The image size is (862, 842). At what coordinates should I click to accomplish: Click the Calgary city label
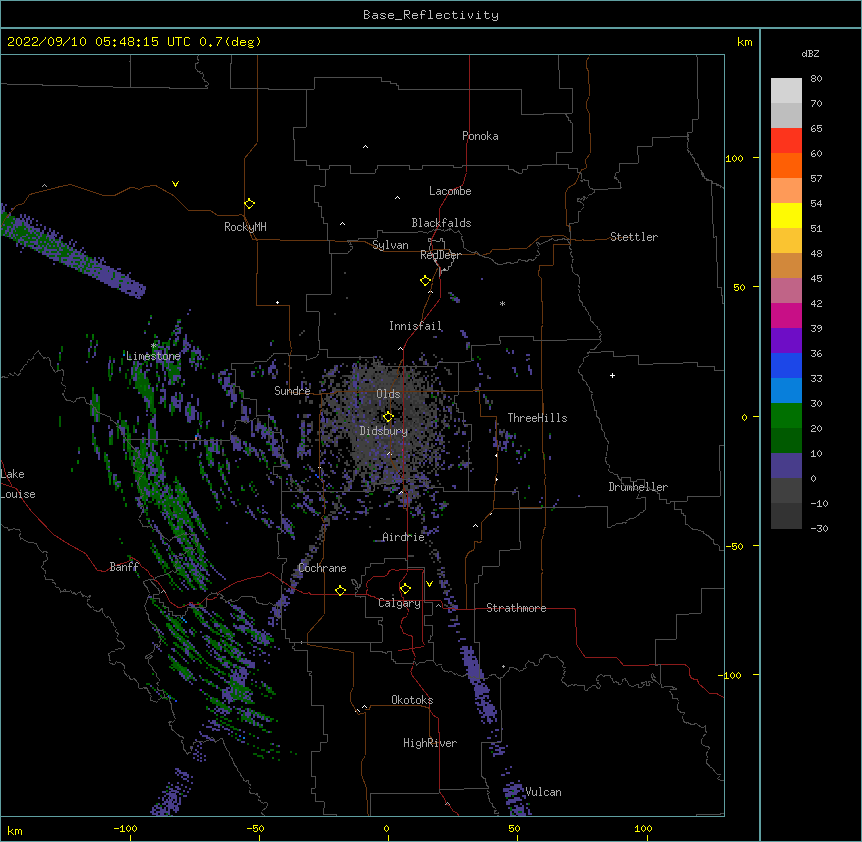click(399, 603)
